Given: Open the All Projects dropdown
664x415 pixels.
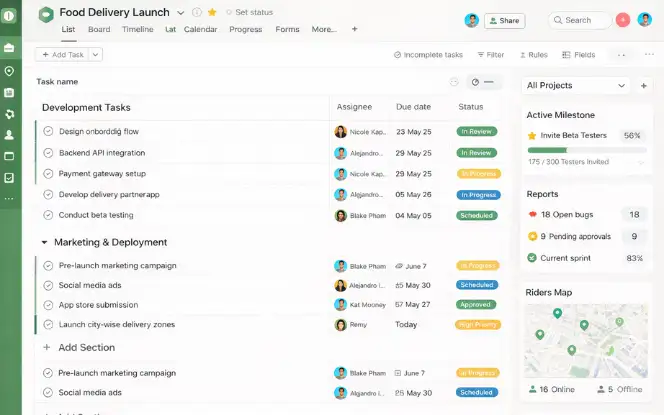Looking at the screenshot, I should tap(575, 86).
